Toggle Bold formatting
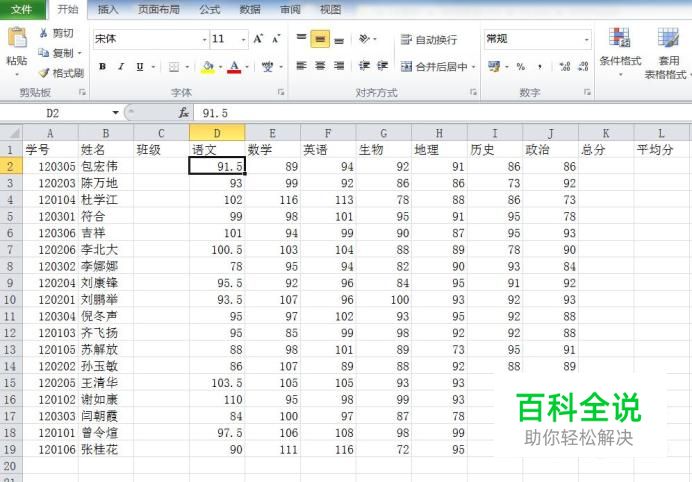Viewport: 692px width, 482px height. click(x=102, y=67)
